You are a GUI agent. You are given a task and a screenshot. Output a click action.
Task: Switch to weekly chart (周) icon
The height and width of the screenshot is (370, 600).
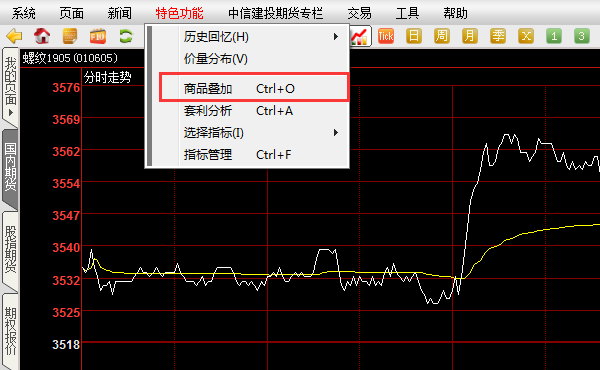coord(442,36)
